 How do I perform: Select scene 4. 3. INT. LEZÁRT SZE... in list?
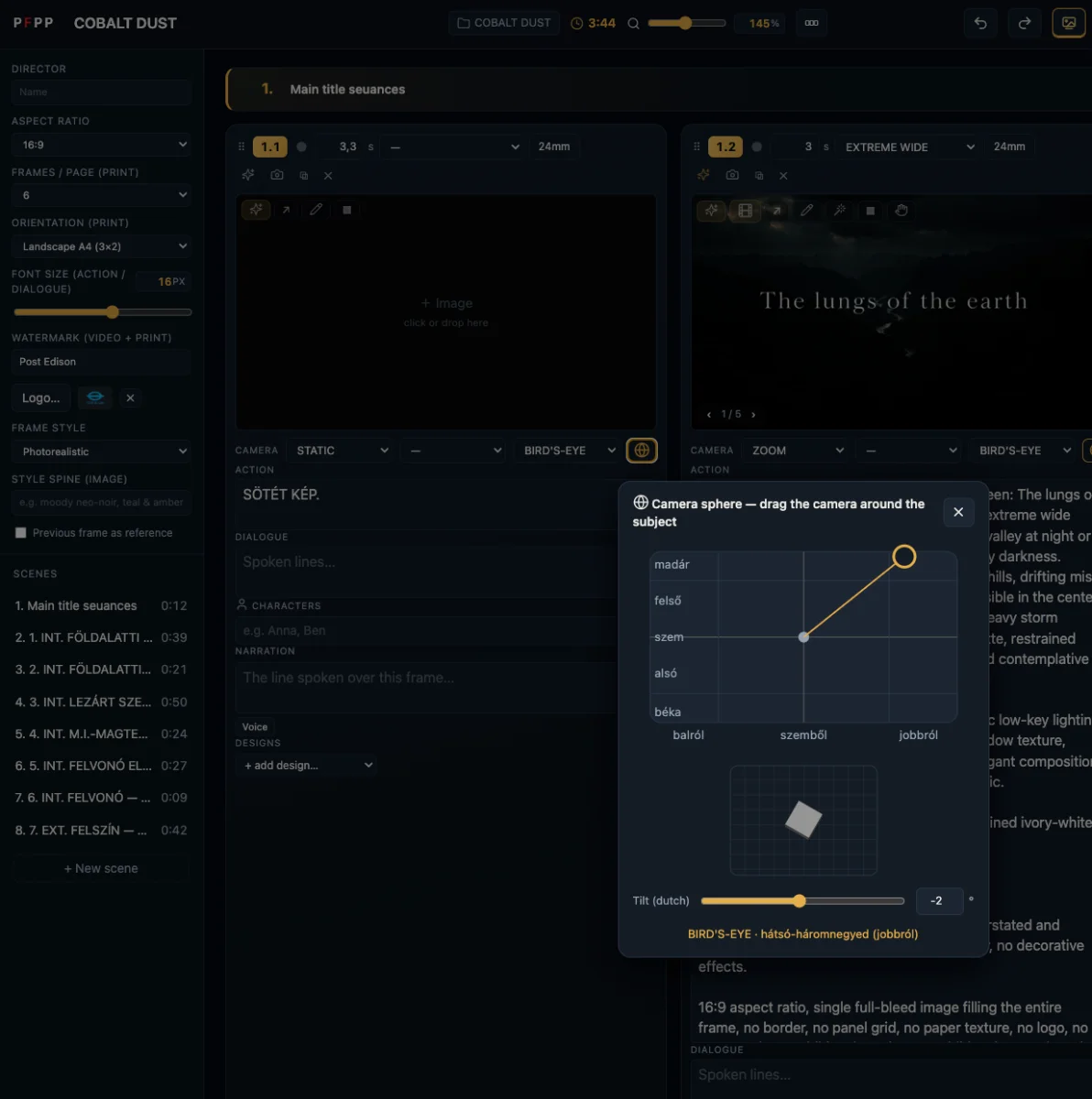pos(101,702)
